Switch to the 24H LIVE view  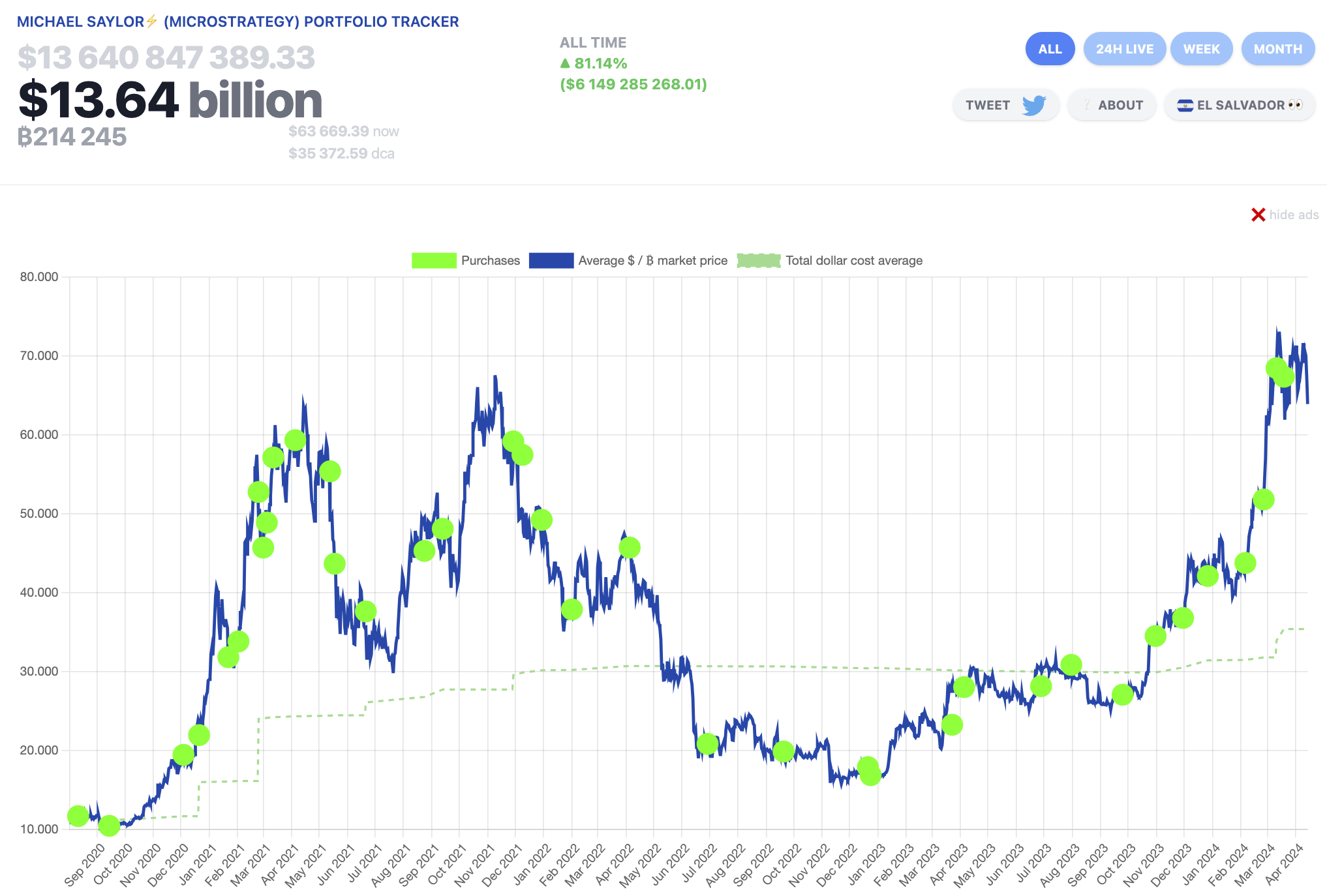pyautogui.click(x=1124, y=49)
